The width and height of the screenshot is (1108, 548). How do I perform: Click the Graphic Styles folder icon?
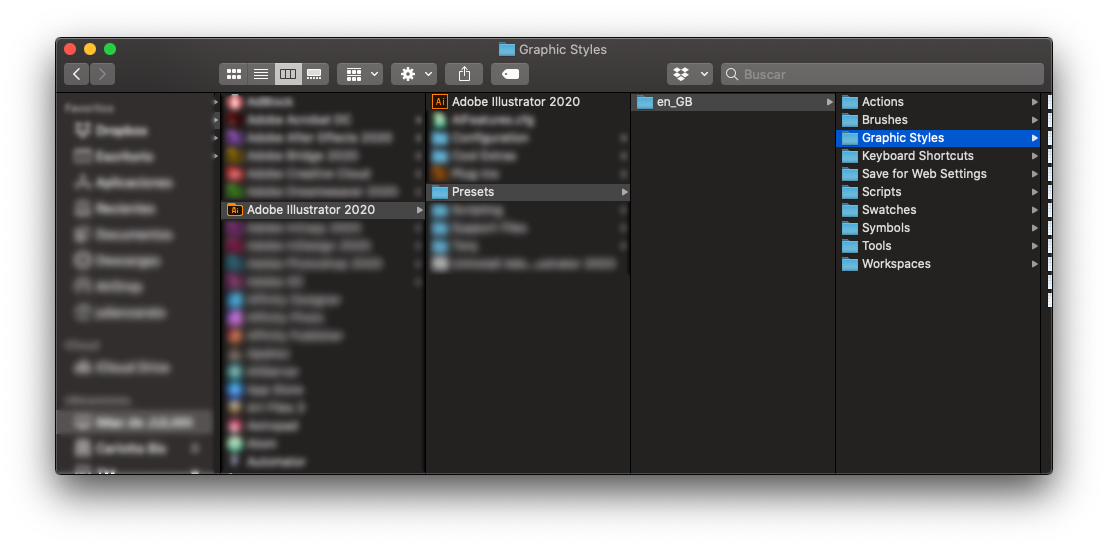pos(850,138)
